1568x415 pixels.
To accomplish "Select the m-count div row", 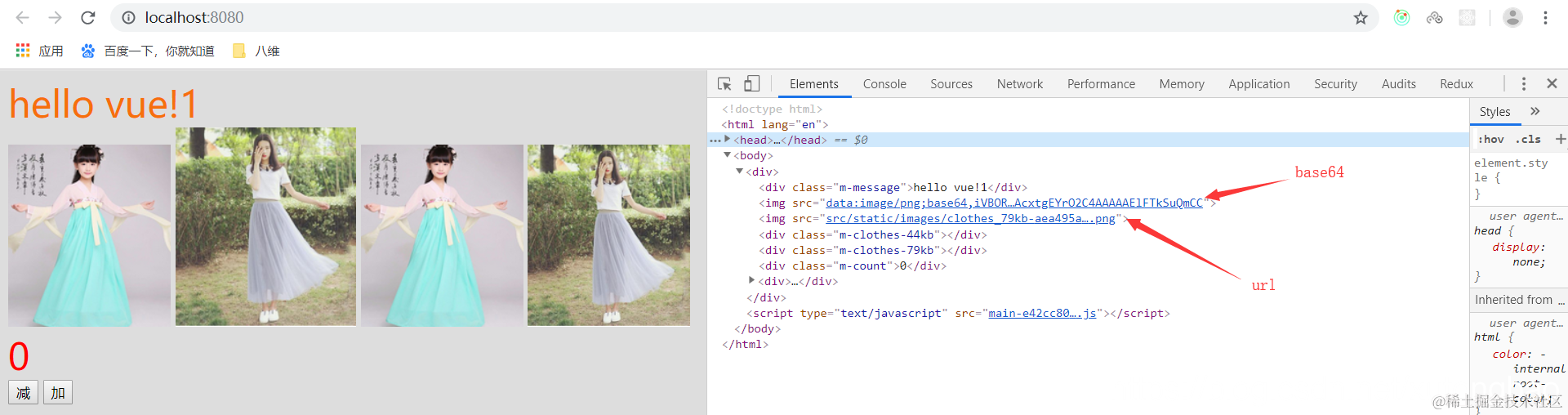I will tap(853, 266).
